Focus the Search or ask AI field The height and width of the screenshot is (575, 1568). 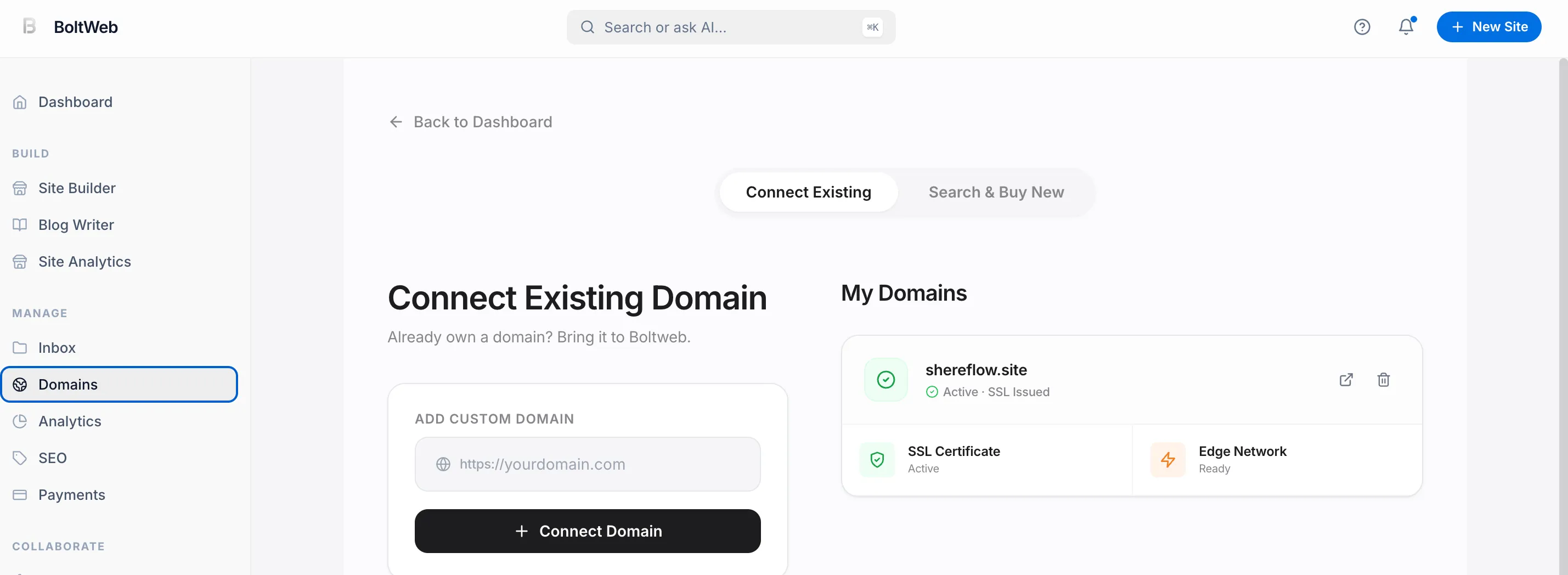[x=730, y=27]
